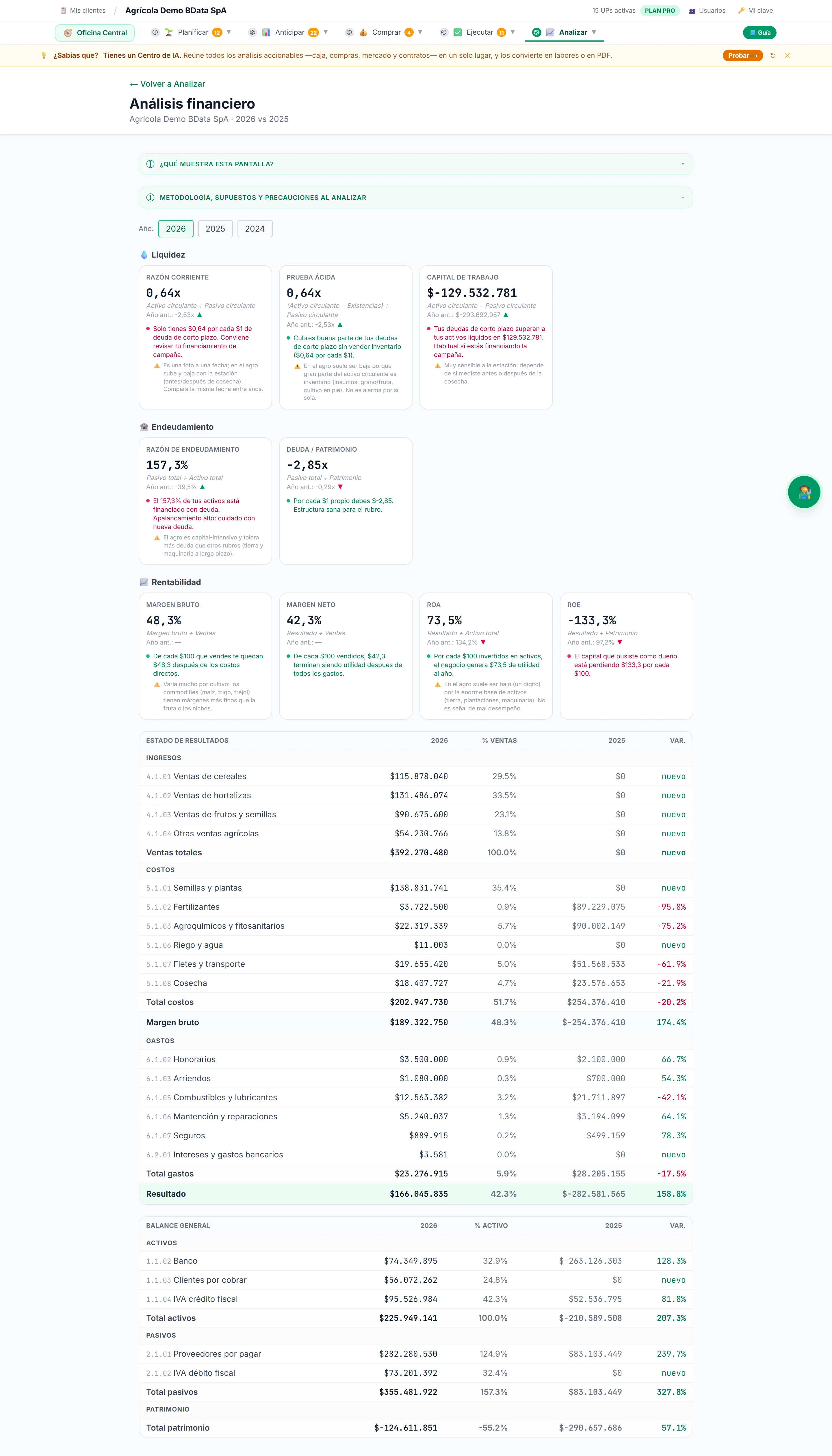Click the Guía button

tap(759, 33)
